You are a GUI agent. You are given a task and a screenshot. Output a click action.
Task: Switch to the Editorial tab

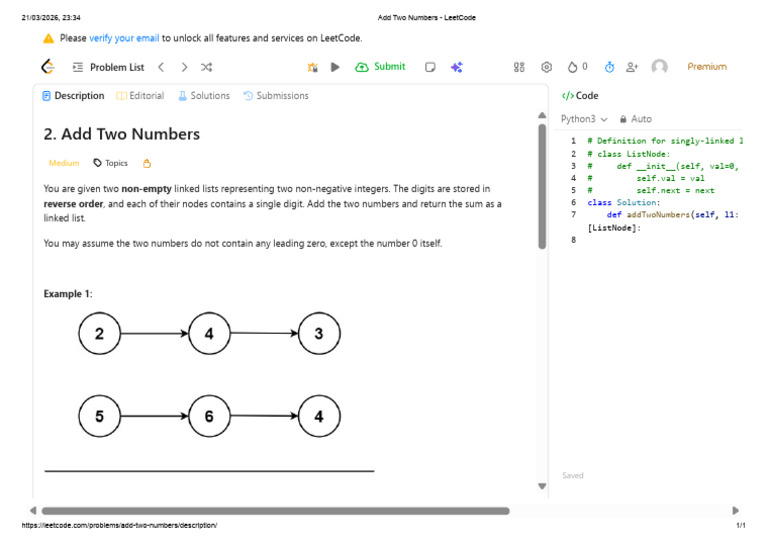pos(140,95)
